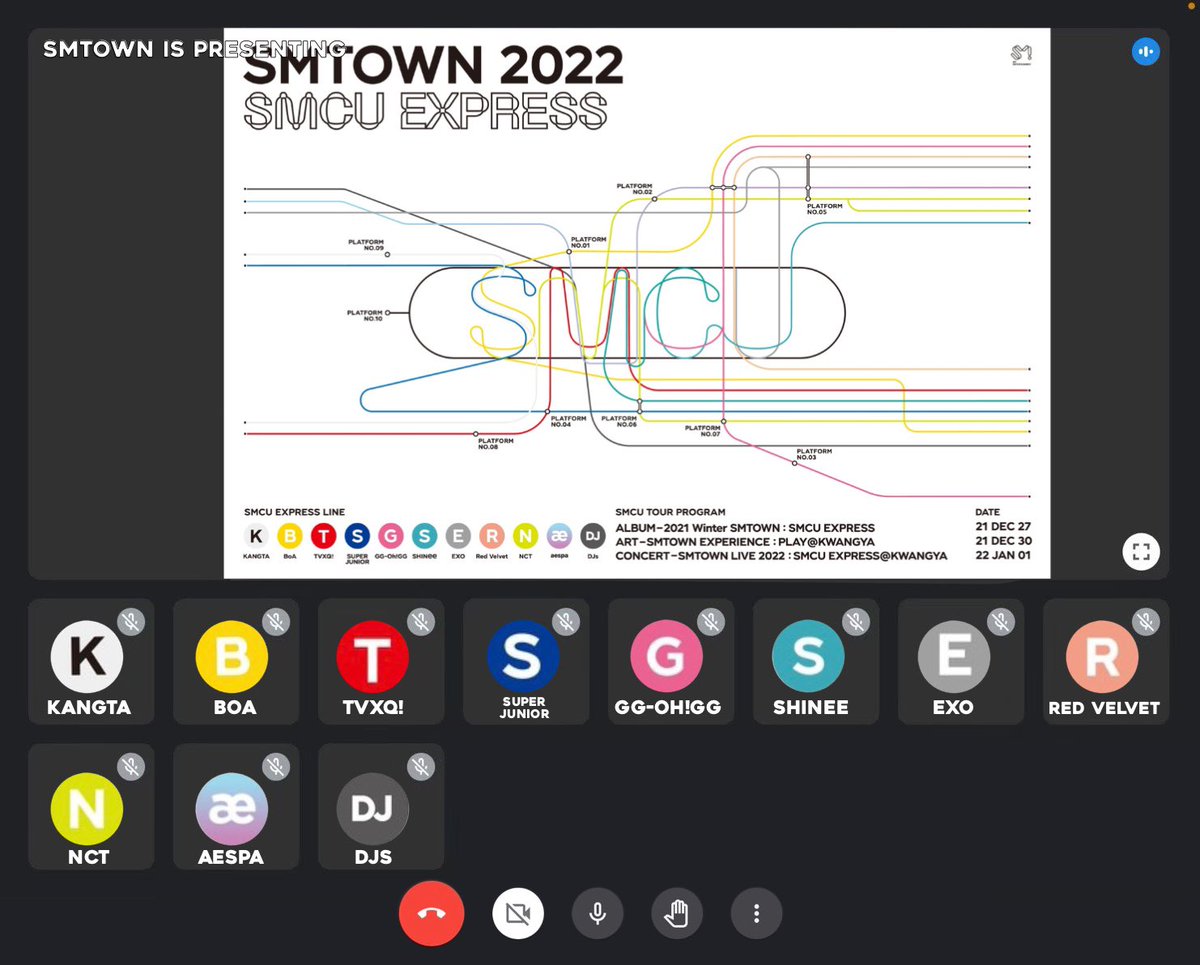Image resolution: width=1200 pixels, height=965 pixels.
Task: Click the 22 JAN 01 date text
Action: tap(1003, 555)
